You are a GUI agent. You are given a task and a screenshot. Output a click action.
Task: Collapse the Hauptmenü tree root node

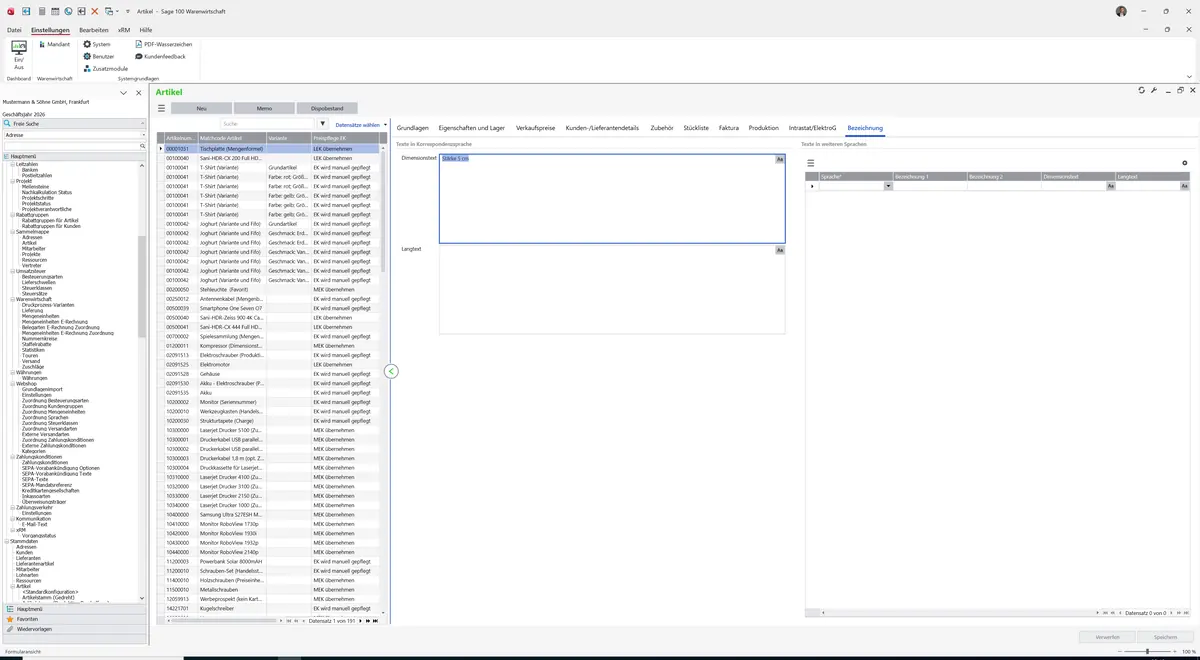click(x=5, y=157)
